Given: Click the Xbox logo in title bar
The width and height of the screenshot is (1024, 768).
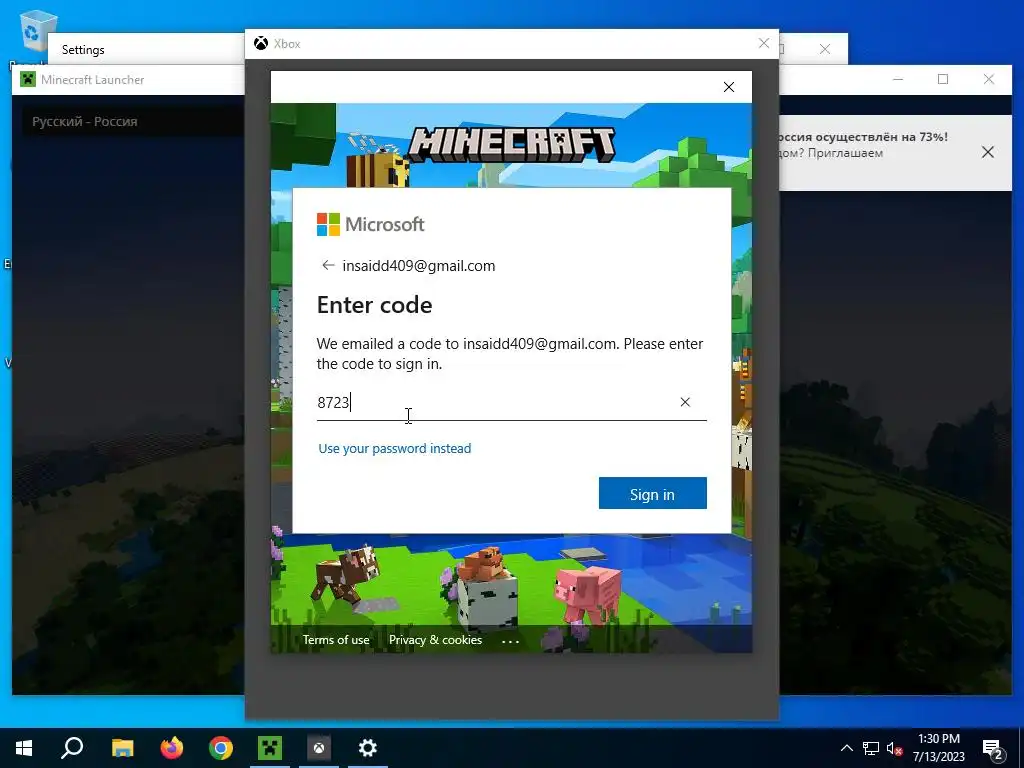Looking at the screenshot, I should pos(261,43).
